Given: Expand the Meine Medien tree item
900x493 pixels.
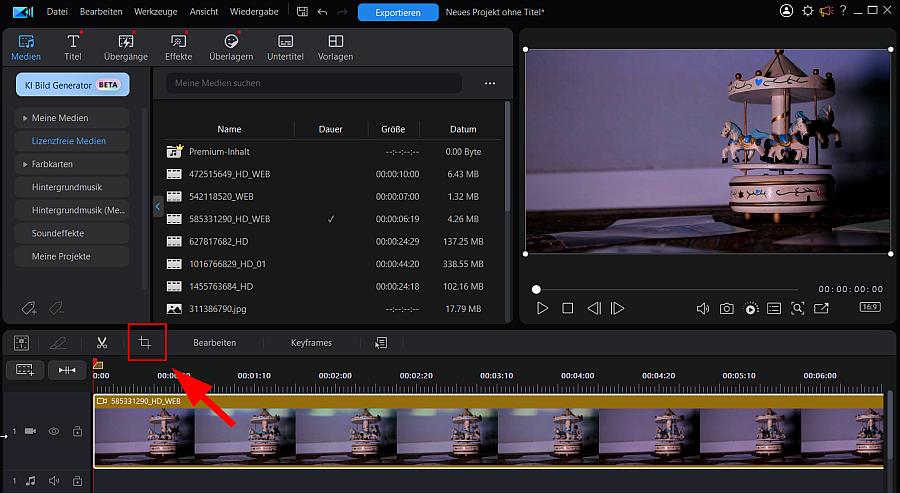Looking at the screenshot, I should (24, 118).
